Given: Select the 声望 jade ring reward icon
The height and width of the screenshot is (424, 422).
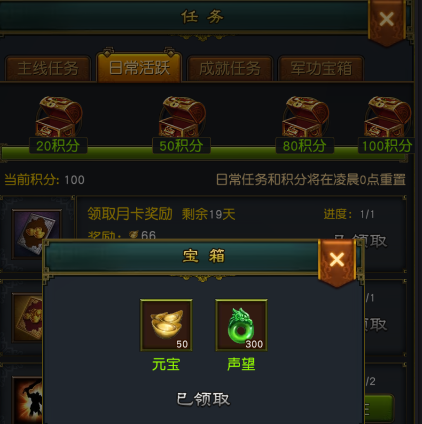Looking at the screenshot, I should click(241, 325).
